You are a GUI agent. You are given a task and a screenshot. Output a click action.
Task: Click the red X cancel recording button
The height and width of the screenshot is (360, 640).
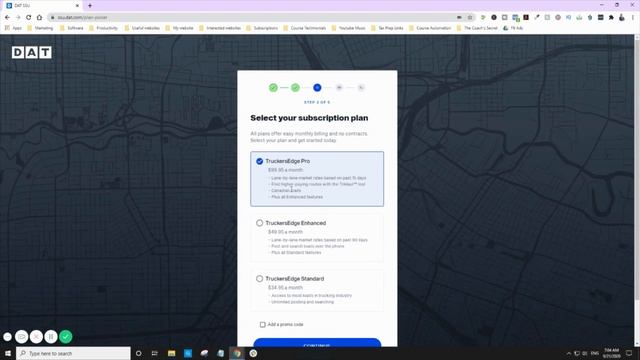36,337
